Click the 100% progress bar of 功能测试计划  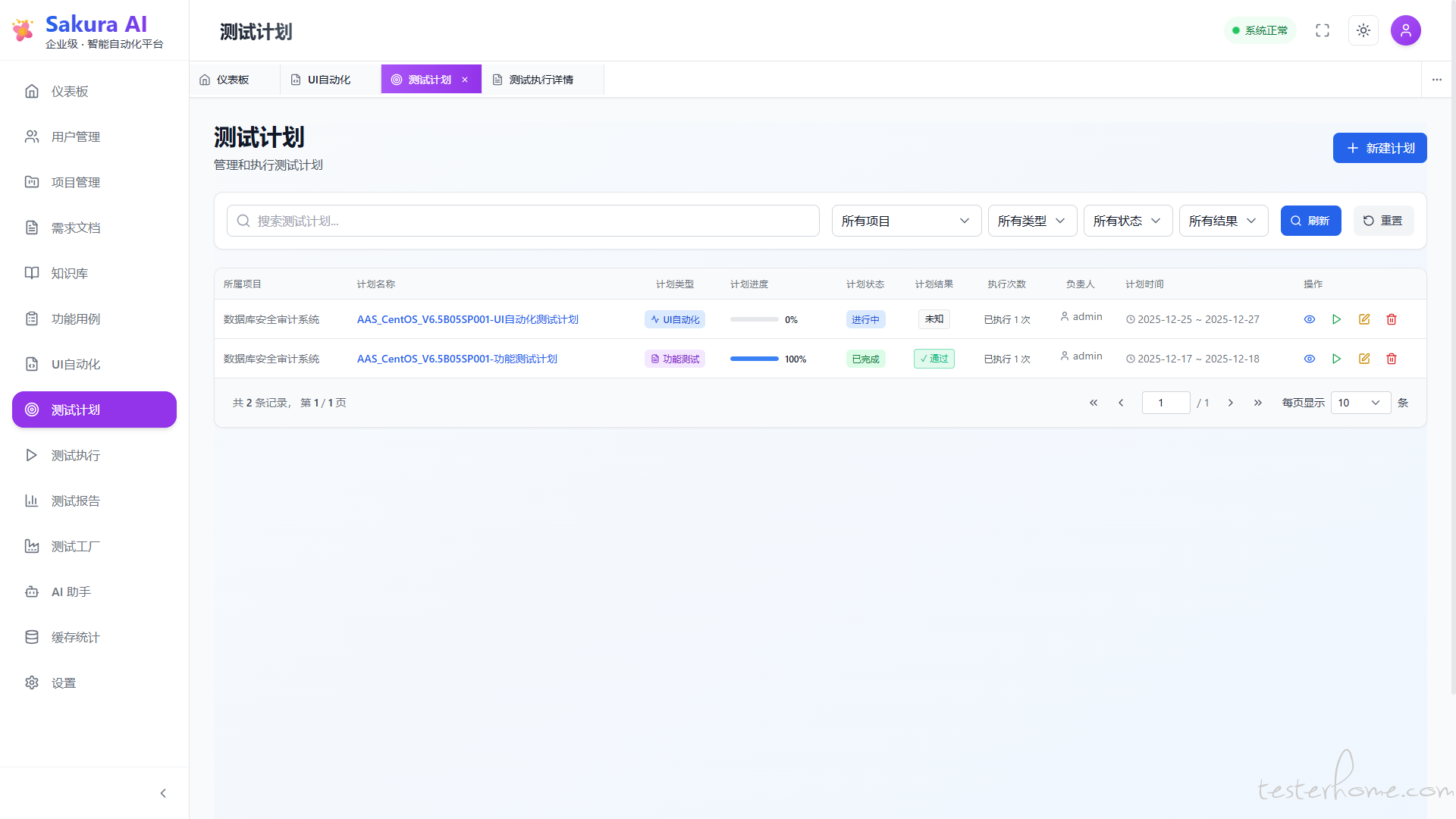point(755,359)
